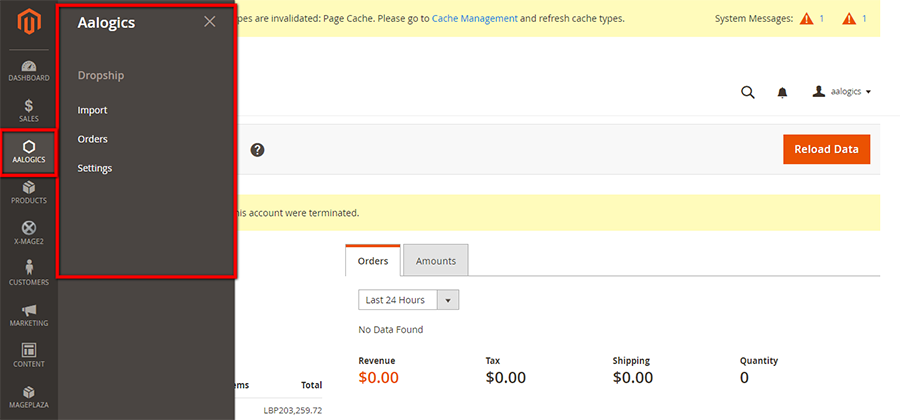Open the Sales sidebar menu
Screen dimensions: 900x420
coord(29,111)
